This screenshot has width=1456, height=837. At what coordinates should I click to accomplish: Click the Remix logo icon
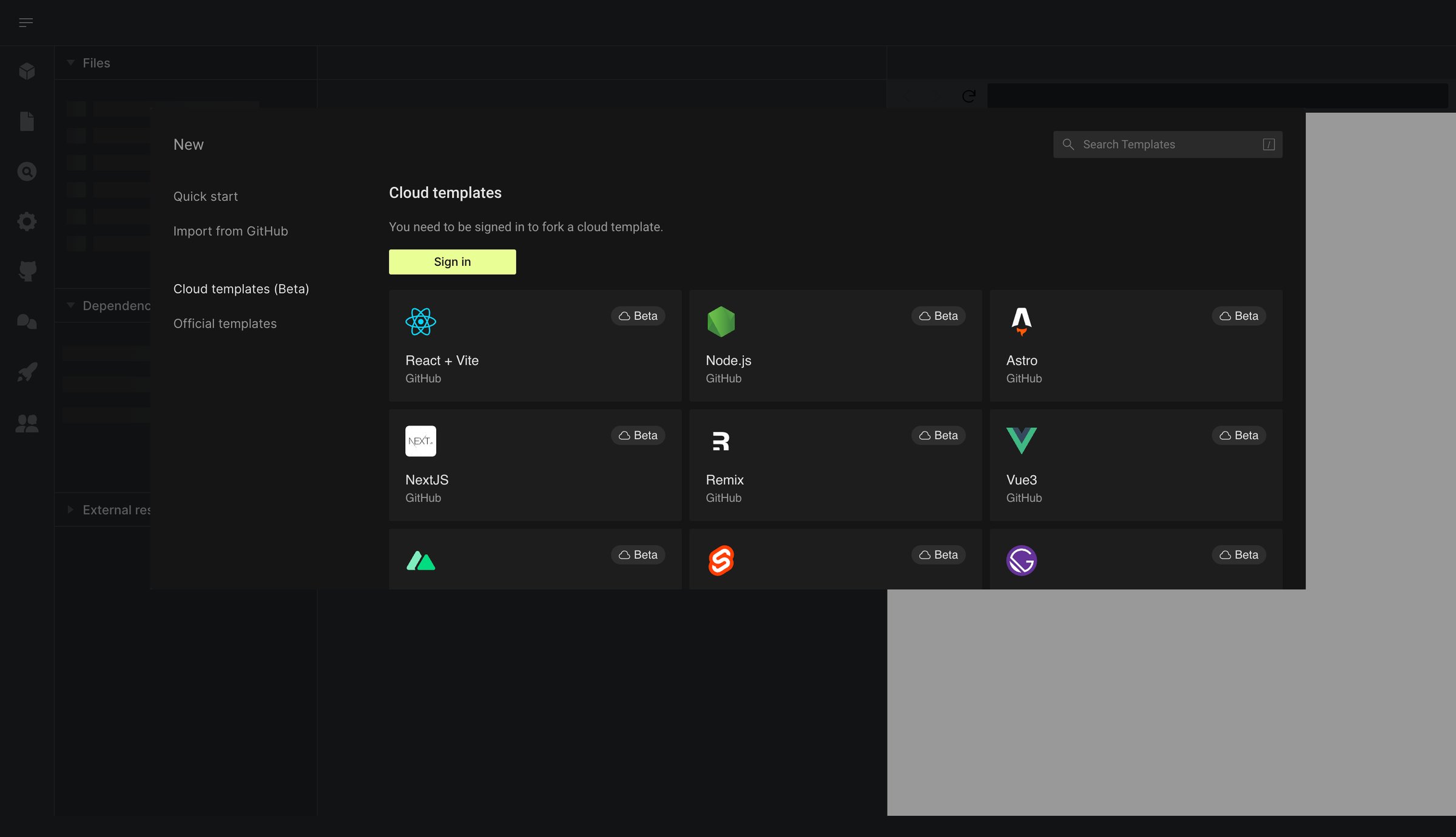point(721,441)
